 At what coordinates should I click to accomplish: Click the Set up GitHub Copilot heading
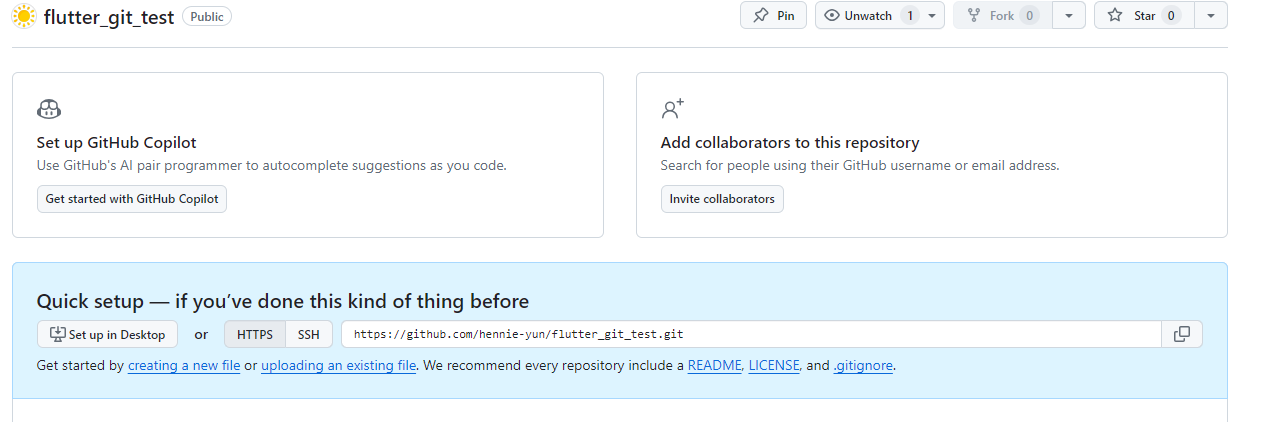(117, 143)
